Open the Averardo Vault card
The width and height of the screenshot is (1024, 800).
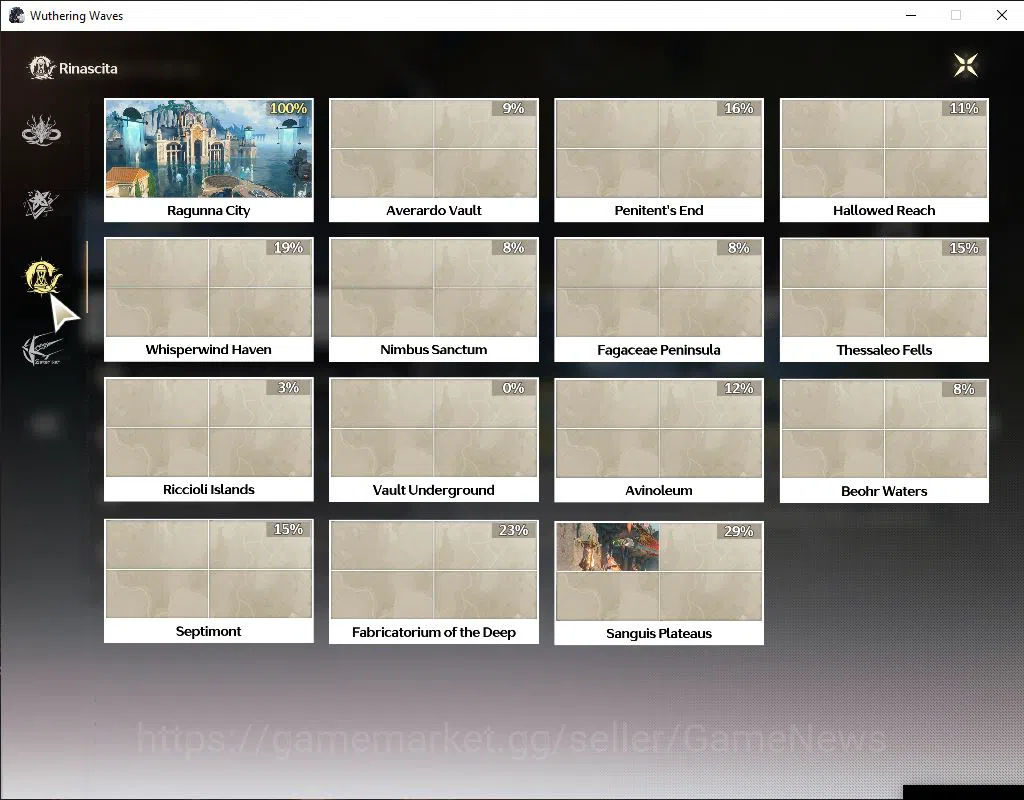pos(434,160)
